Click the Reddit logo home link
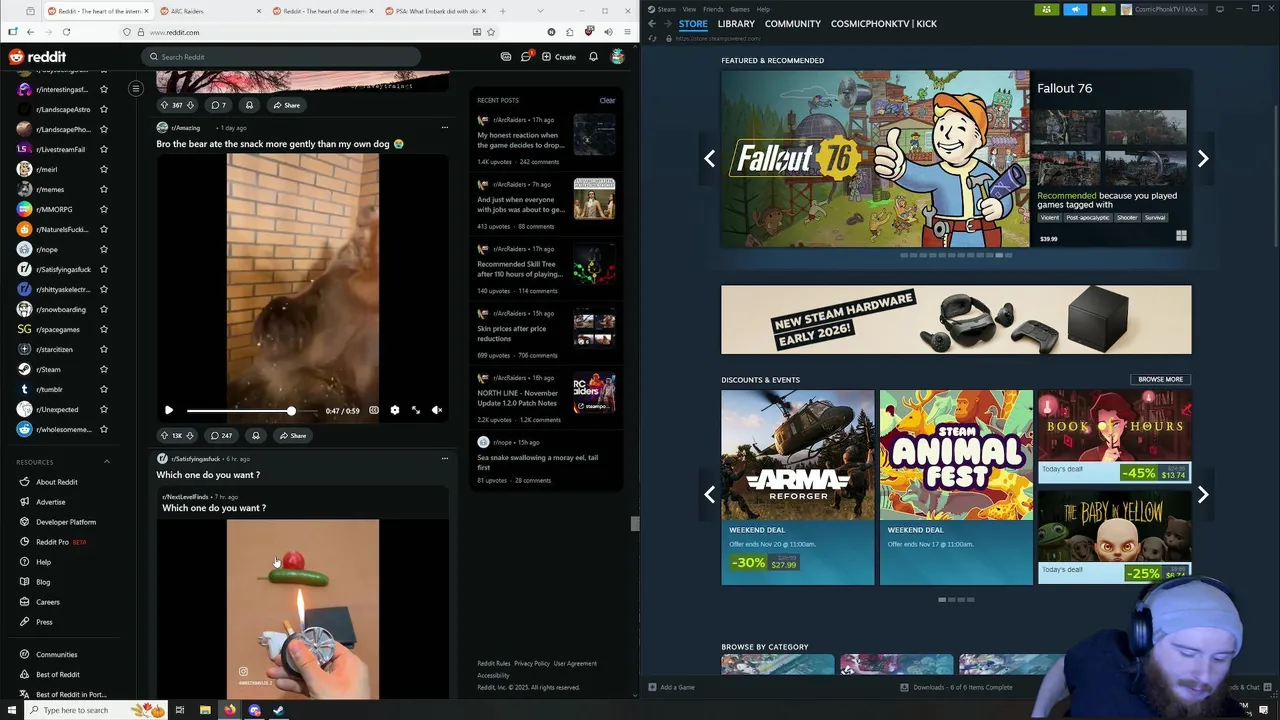The image size is (1280, 720). tap(38, 57)
